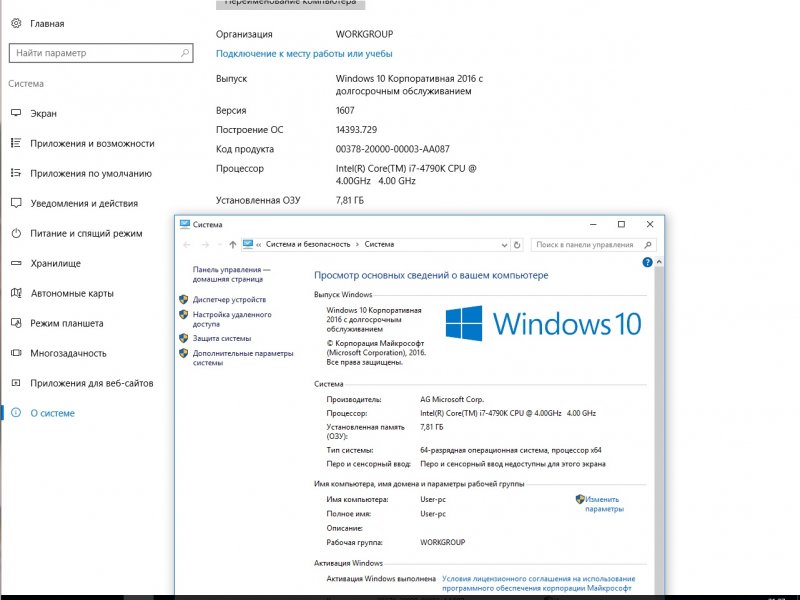The width and height of the screenshot is (800, 600).
Task: Click the Главная gear icon in Settings
Action: (x=16, y=23)
